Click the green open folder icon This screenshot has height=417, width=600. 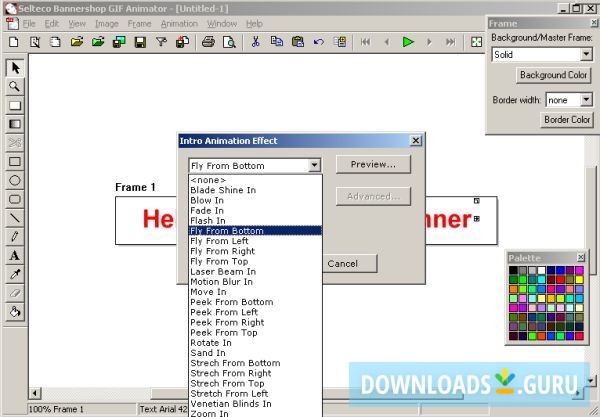tap(98, 42)
